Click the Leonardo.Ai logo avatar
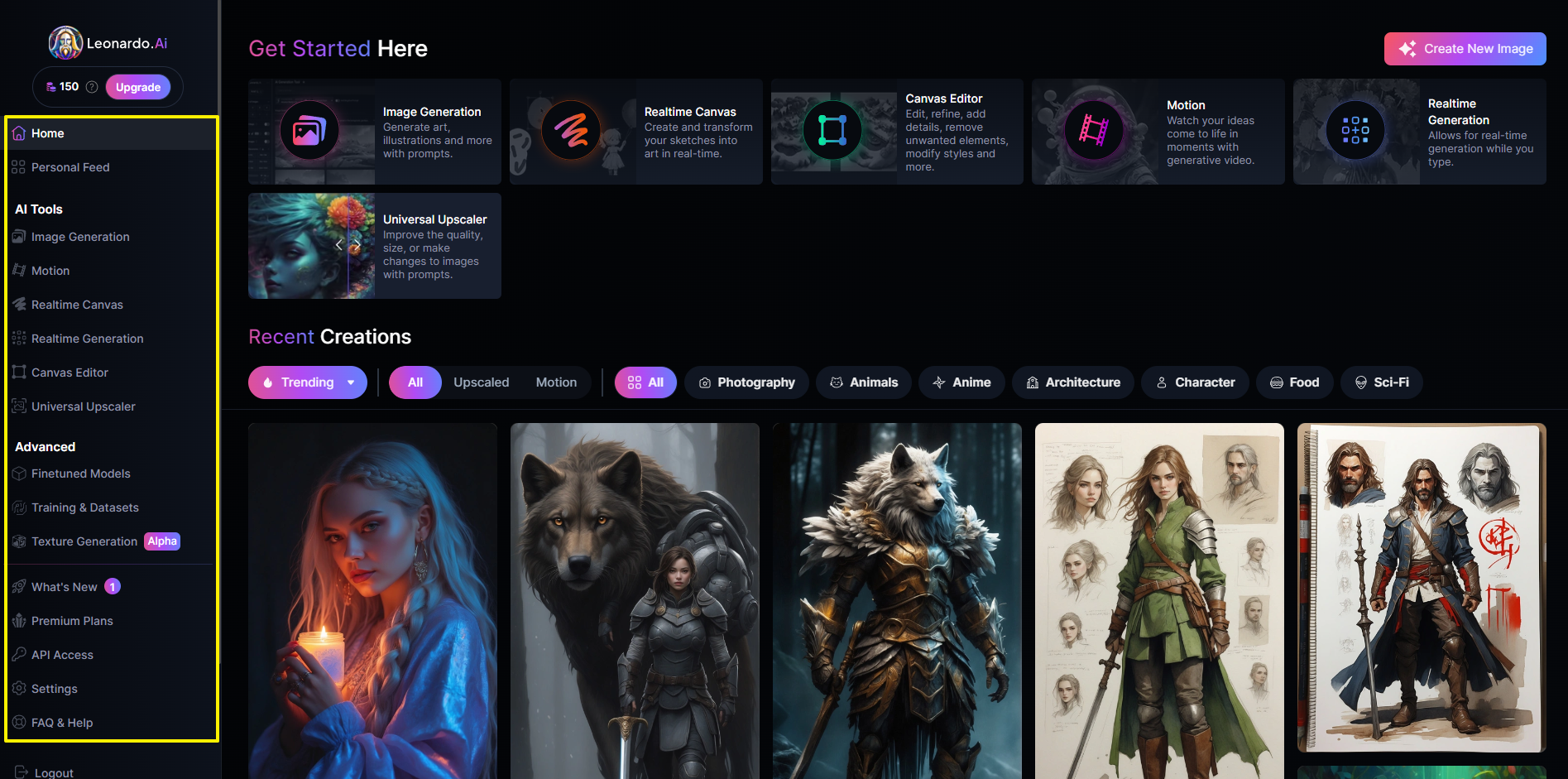The height and width of the screenshot is (779, 1568). (65, 43)
